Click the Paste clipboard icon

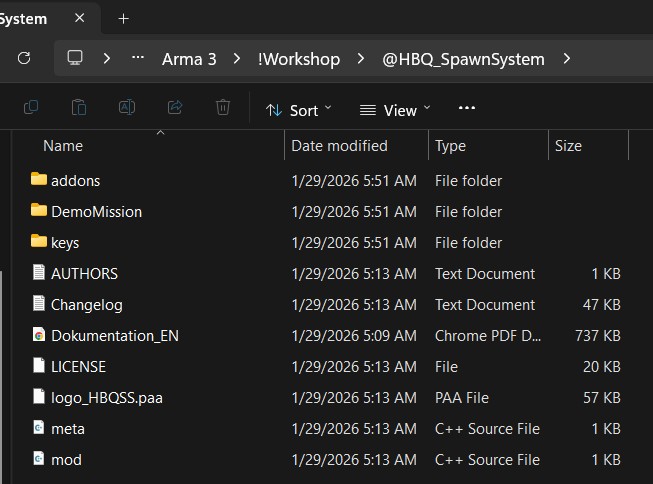(x=79, y=107)
